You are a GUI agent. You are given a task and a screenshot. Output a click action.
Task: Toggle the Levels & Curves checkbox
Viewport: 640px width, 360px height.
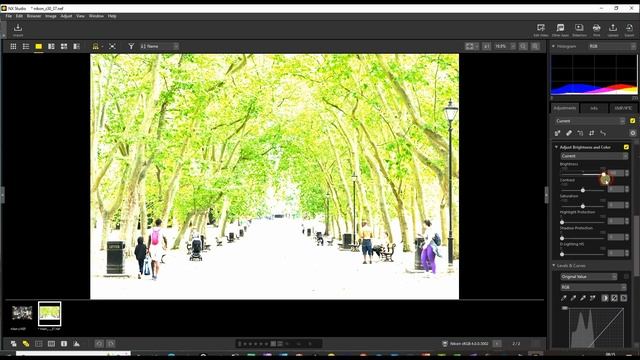coord(626,277)
